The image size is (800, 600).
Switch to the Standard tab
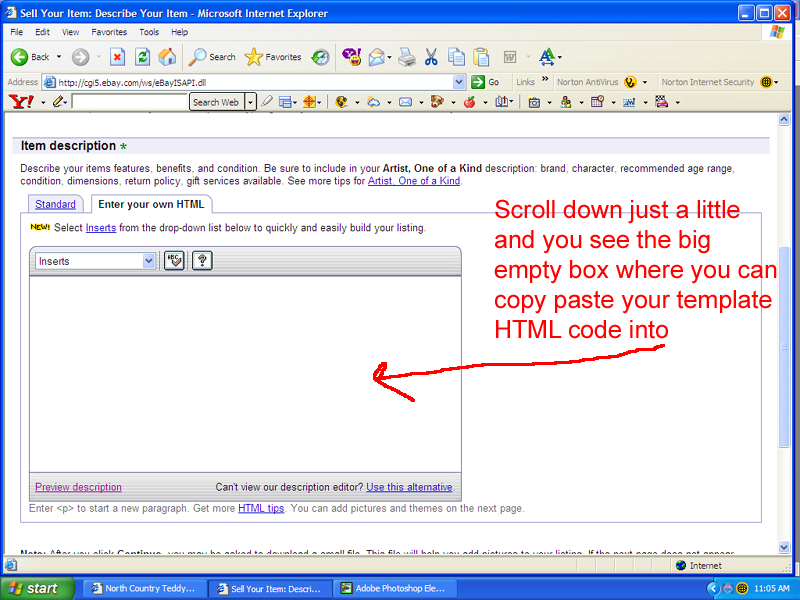tap(55, 204)
